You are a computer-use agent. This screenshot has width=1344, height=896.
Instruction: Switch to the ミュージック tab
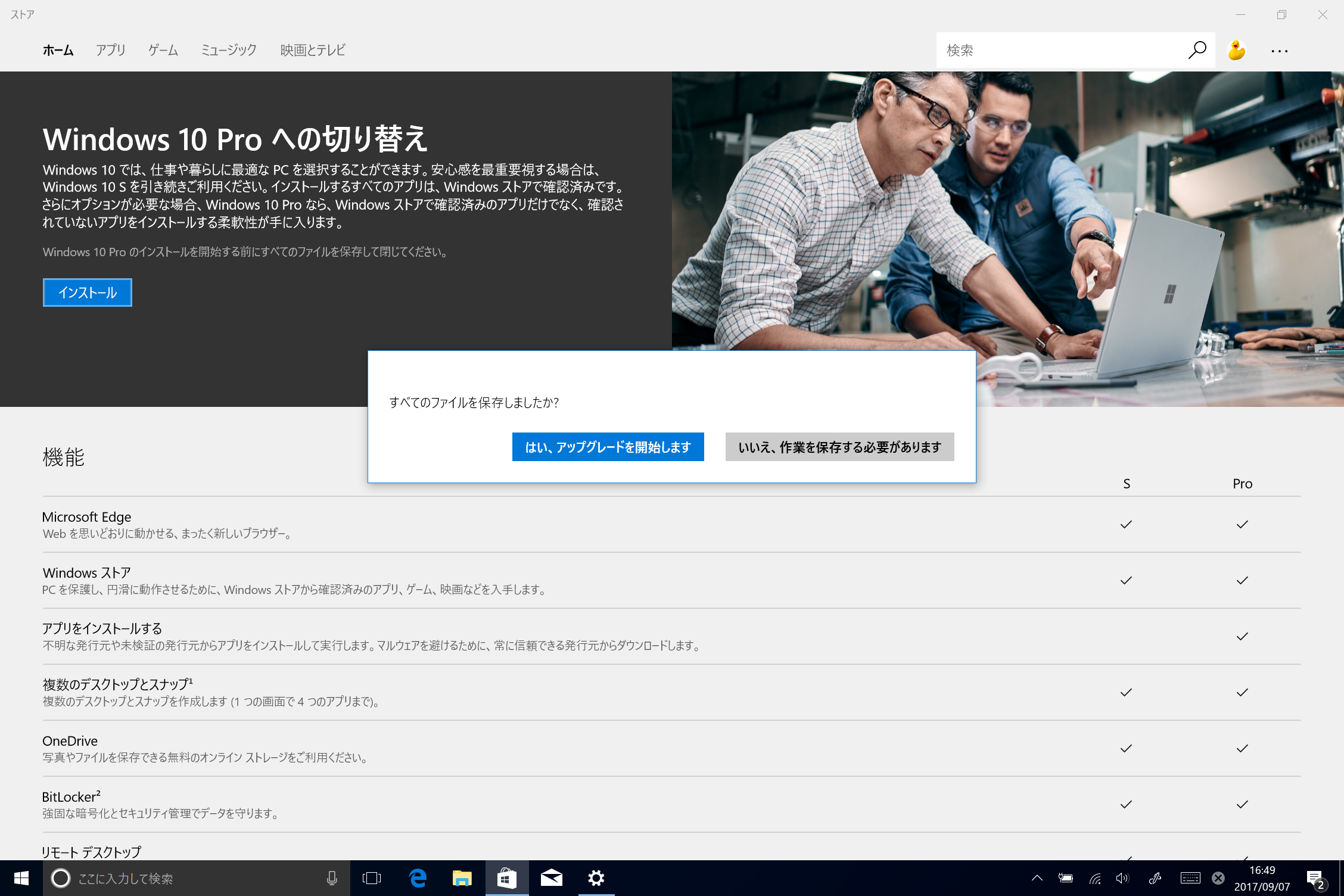tap(229, 50)
